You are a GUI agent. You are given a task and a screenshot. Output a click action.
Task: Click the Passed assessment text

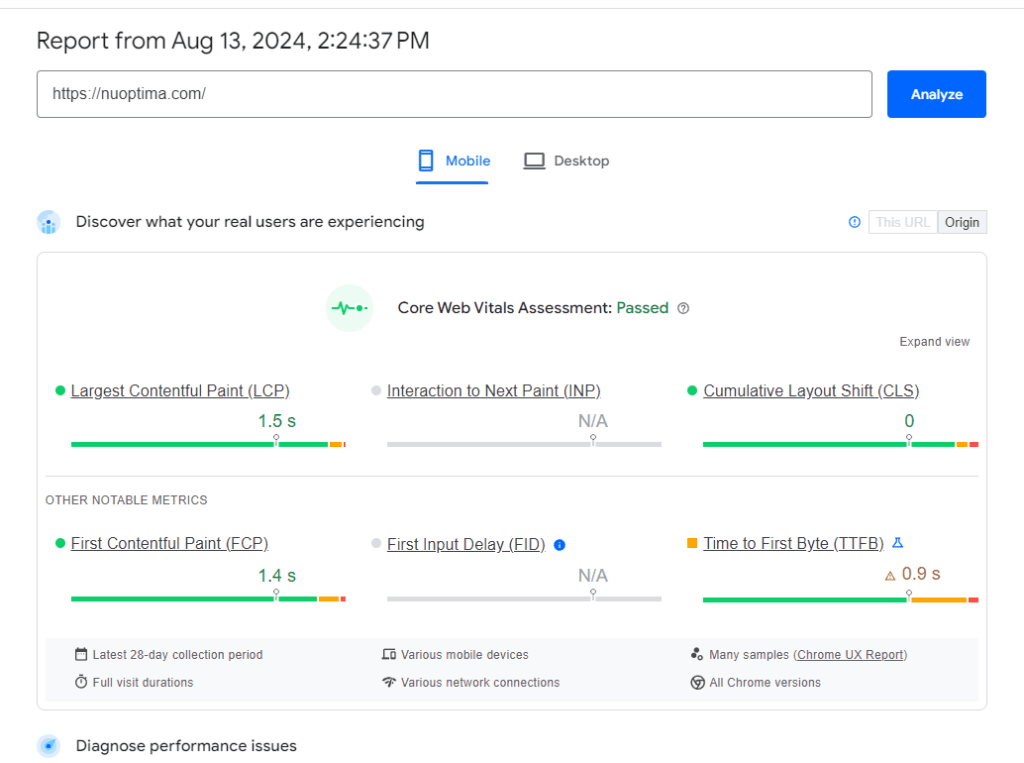click(x=643, y=308)
